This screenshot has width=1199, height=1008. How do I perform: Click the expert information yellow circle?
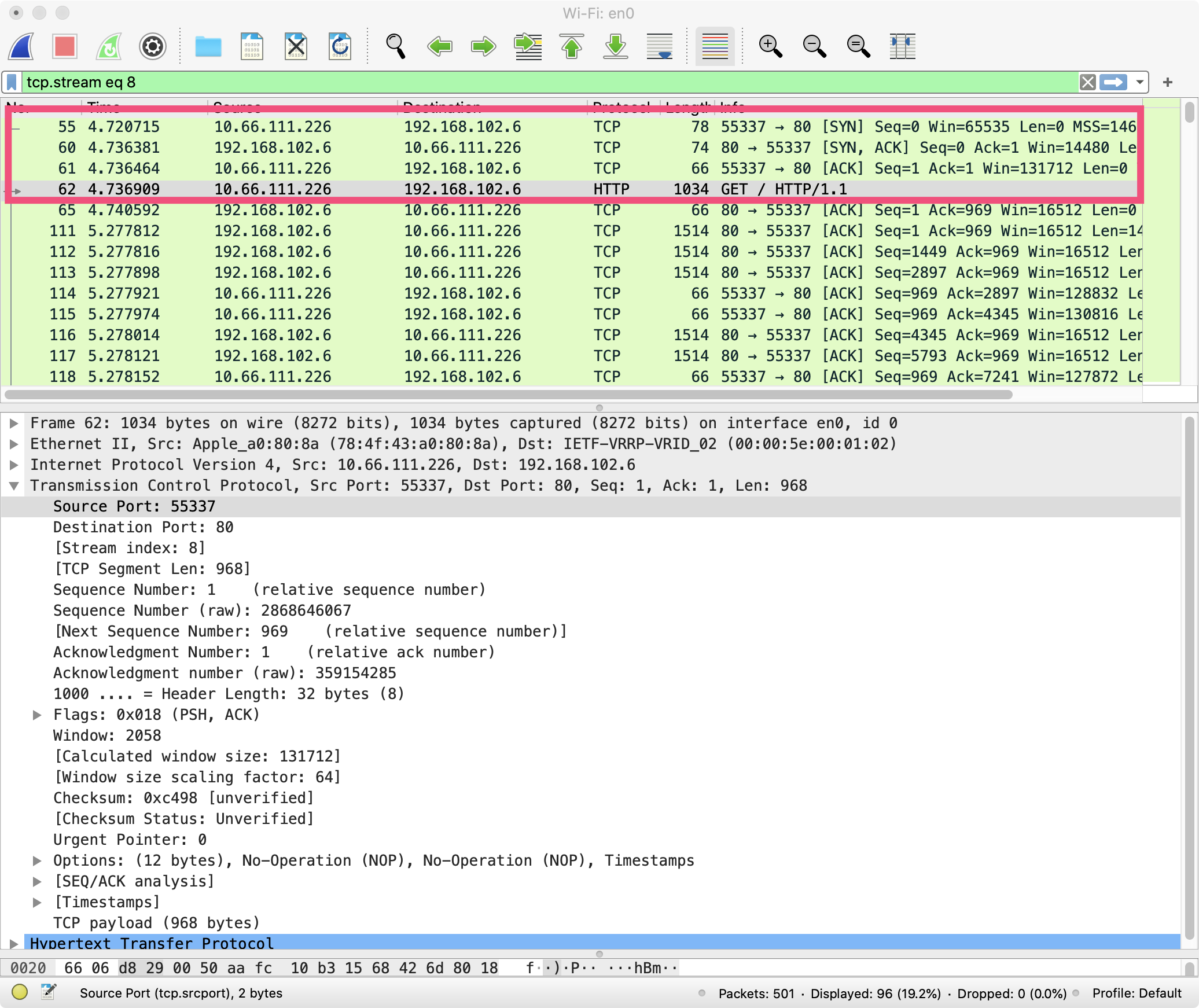point(20,992)
